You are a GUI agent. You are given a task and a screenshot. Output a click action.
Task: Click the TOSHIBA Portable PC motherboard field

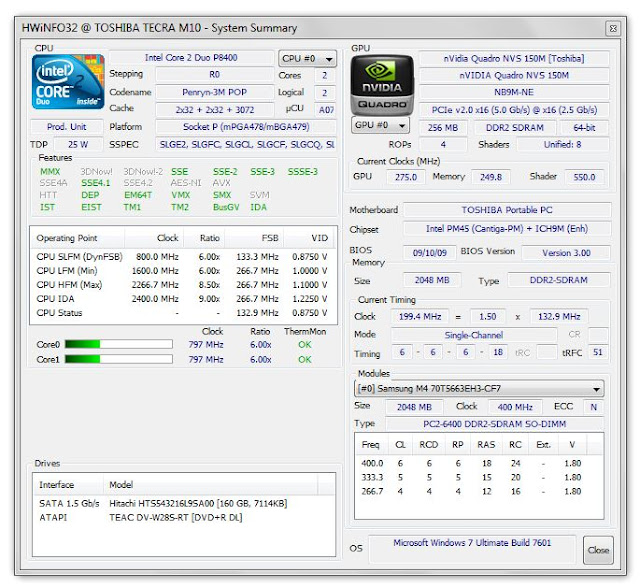pyautogui.click(x=507, y=210)
